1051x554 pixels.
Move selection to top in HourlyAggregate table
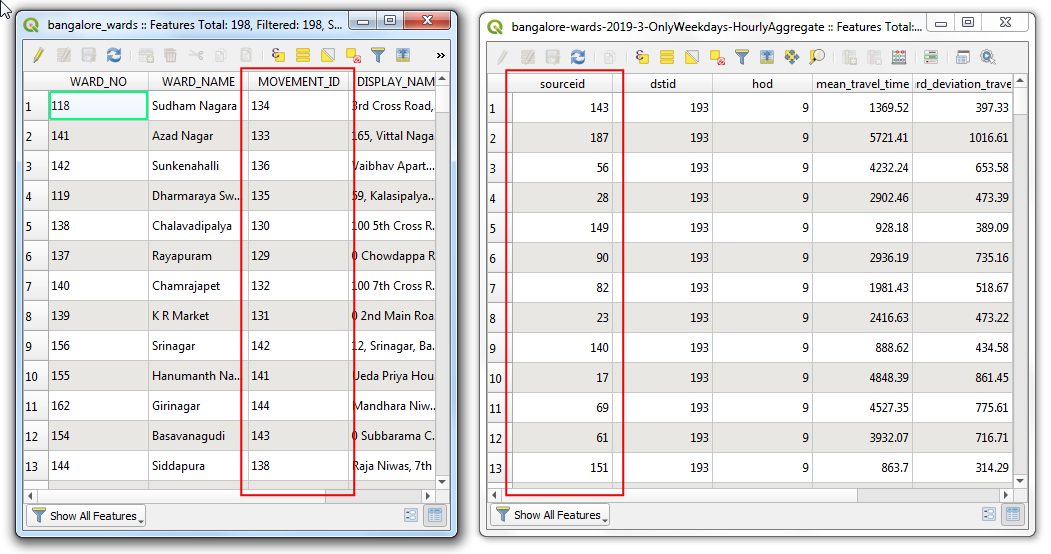click(x=766, y=58)
